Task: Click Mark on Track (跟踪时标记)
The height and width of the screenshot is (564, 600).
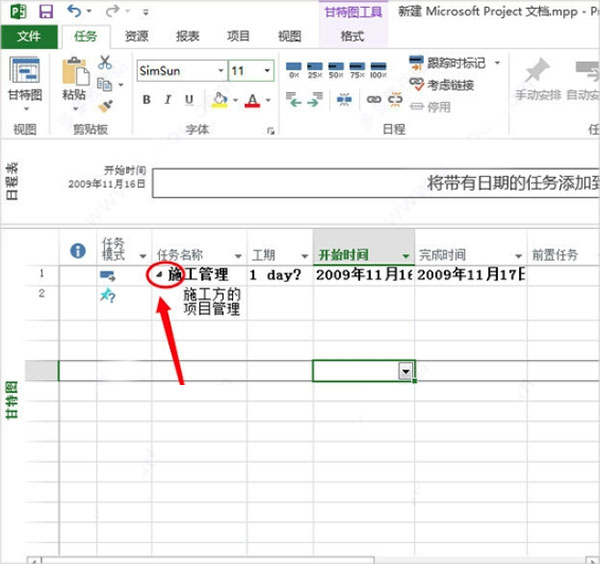Action: 448,63
